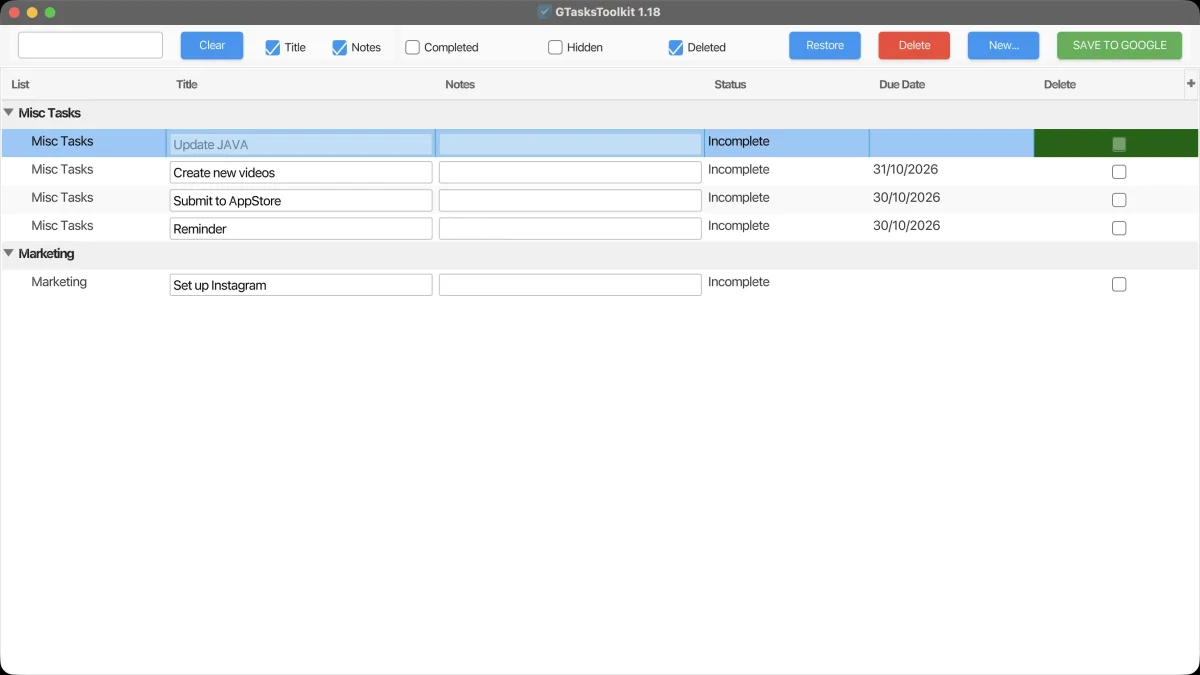Screen dimensions: 1200x675
Task: Click the notes field for Reminder
Action: coord(570,228)
